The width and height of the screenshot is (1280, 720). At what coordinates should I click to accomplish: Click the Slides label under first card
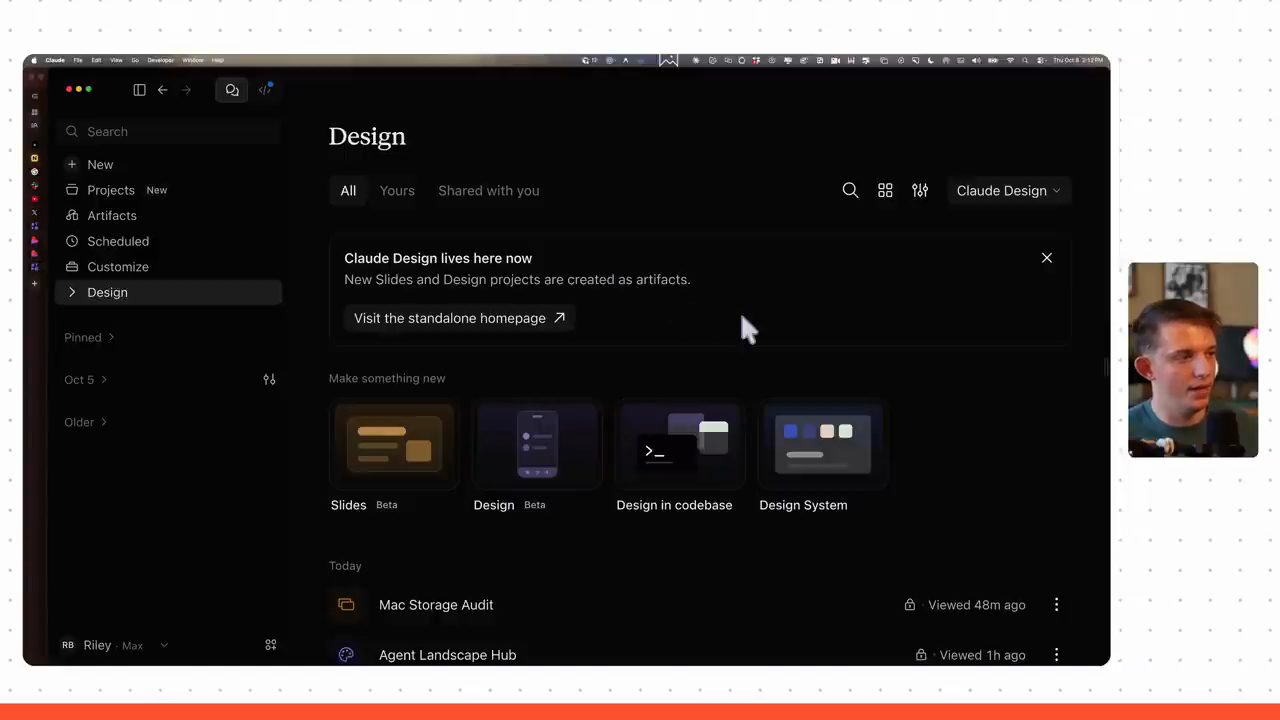(348, 505)
